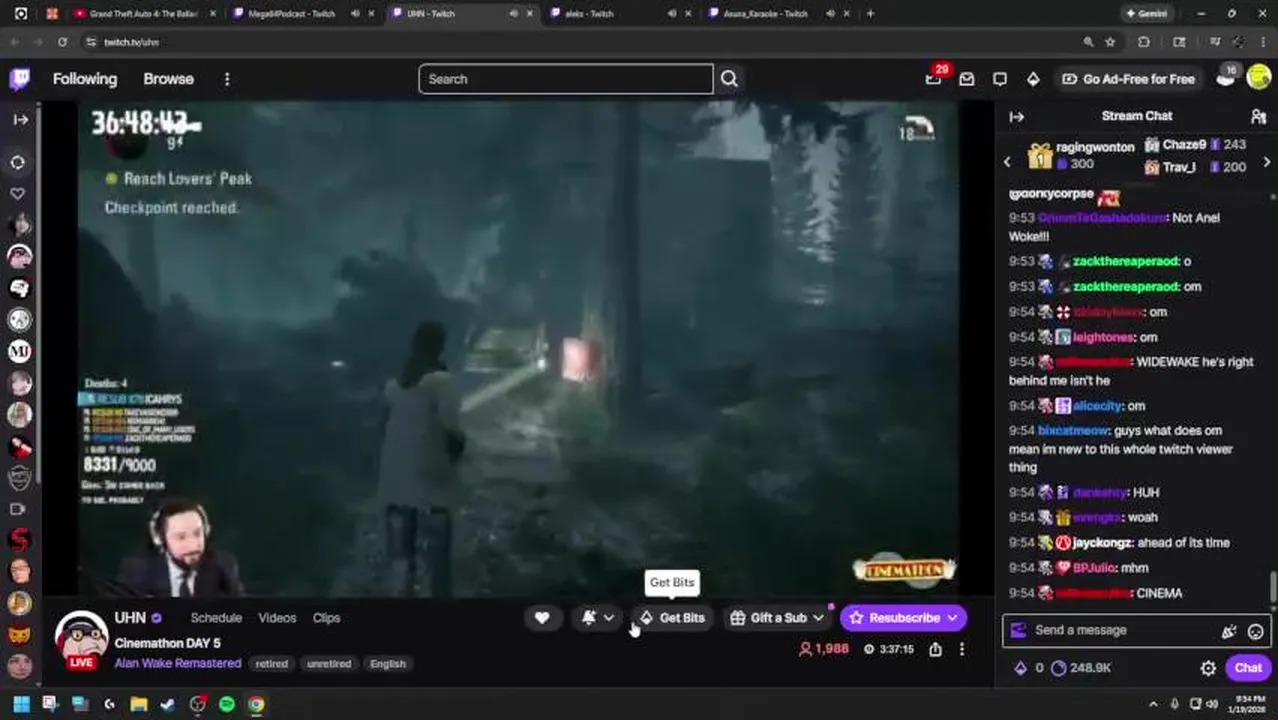The image size is (1278, 720).
Task: Mute the UHN browser tab audio
Action: click(x=513, y=14)
